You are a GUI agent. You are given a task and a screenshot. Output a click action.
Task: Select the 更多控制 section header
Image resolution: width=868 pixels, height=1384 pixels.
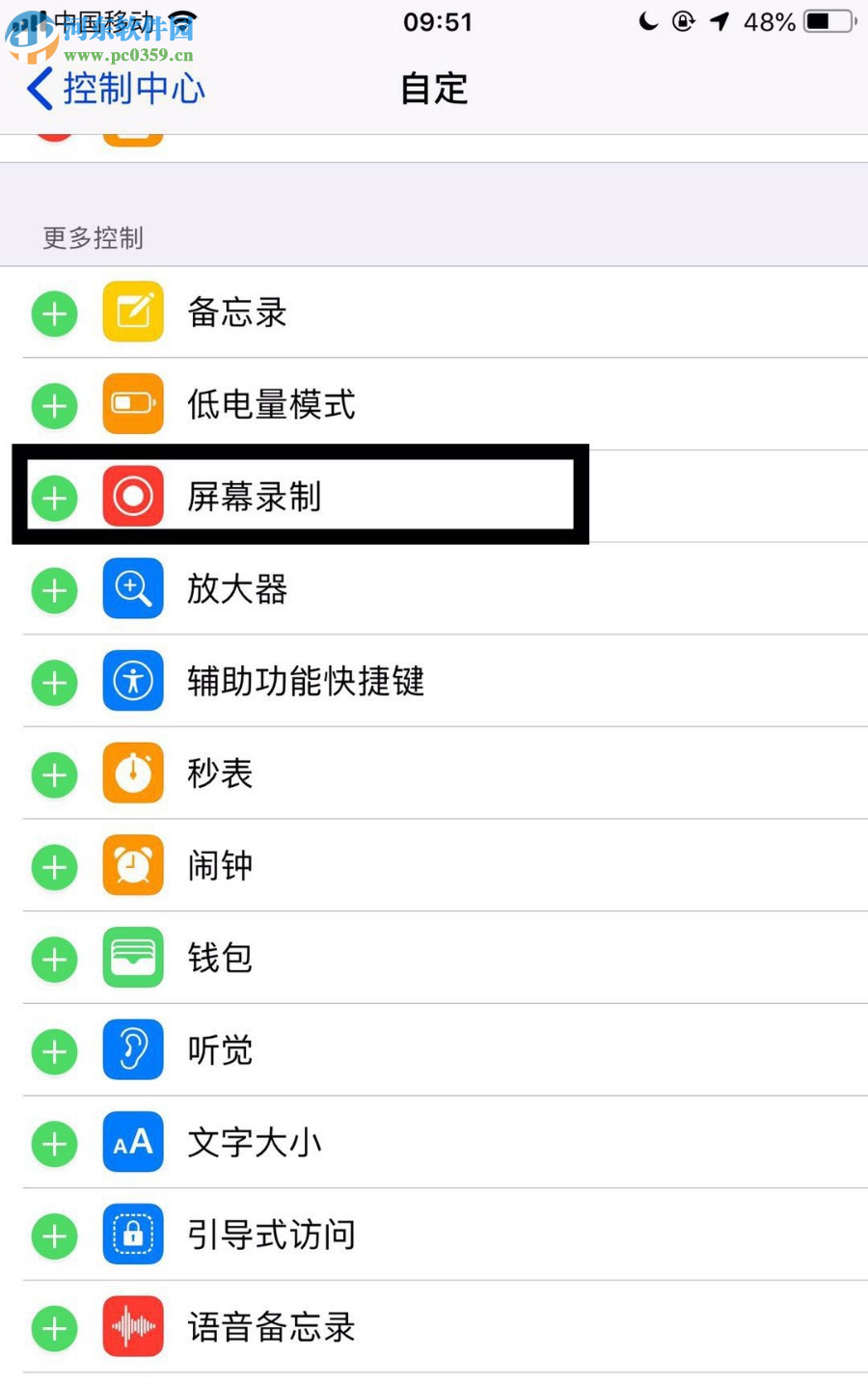(x=92, y=239)
